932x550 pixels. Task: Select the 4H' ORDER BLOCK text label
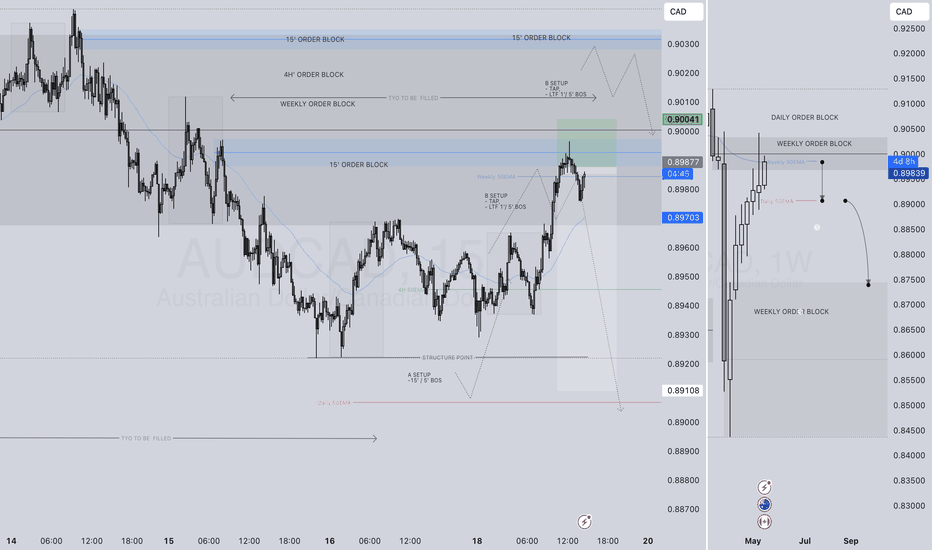pos(314,75)
